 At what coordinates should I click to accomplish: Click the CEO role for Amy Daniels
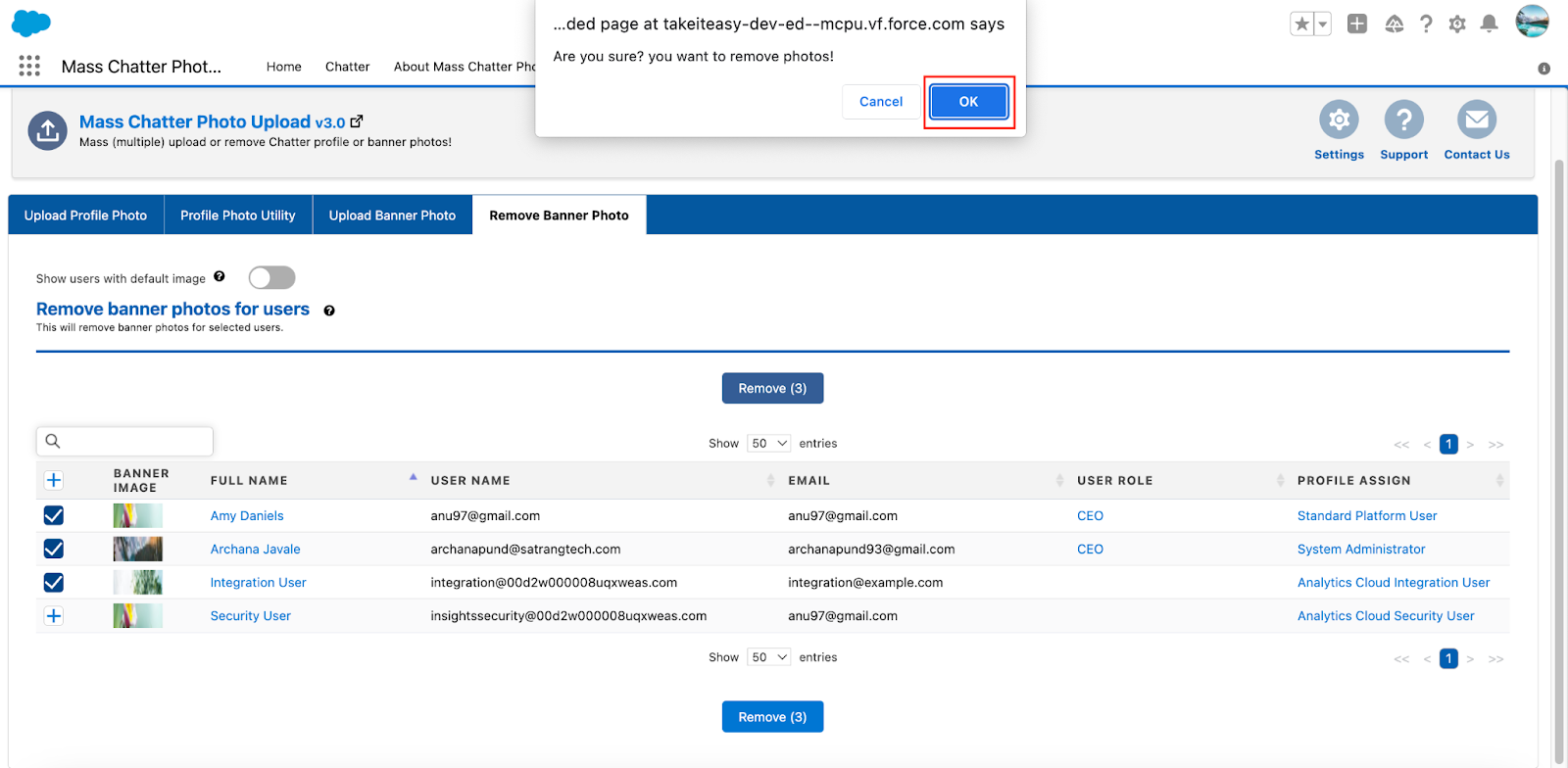click(x=1090, y=516)
